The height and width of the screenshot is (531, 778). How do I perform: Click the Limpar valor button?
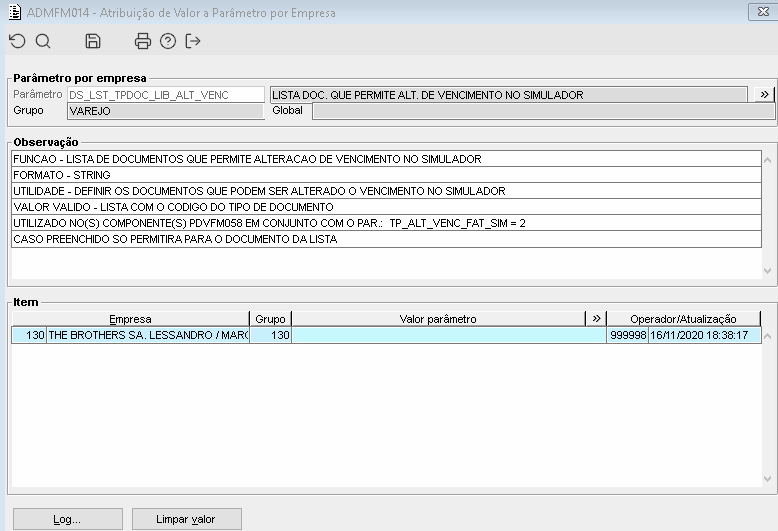187,519
